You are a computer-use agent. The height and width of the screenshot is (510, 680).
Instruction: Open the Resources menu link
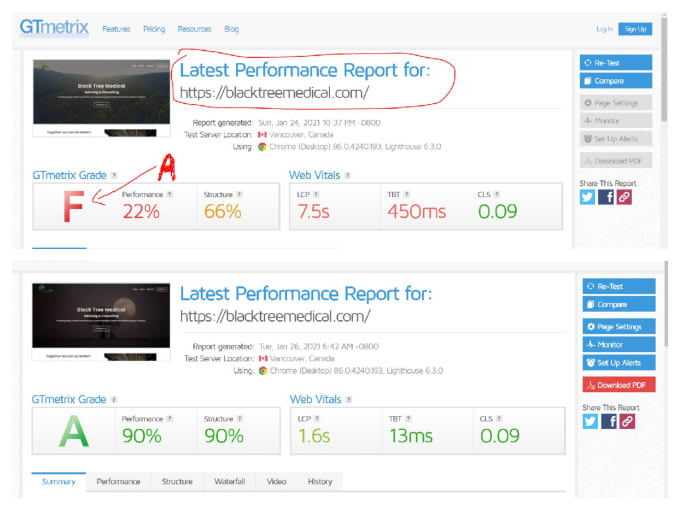click(x=194, y=29)
